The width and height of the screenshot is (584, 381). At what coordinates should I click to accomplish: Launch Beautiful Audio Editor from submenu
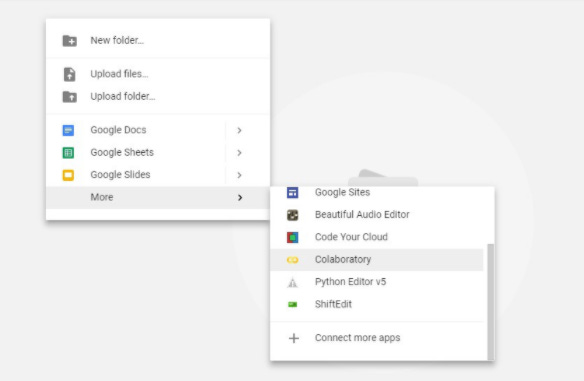pos(377,215)
